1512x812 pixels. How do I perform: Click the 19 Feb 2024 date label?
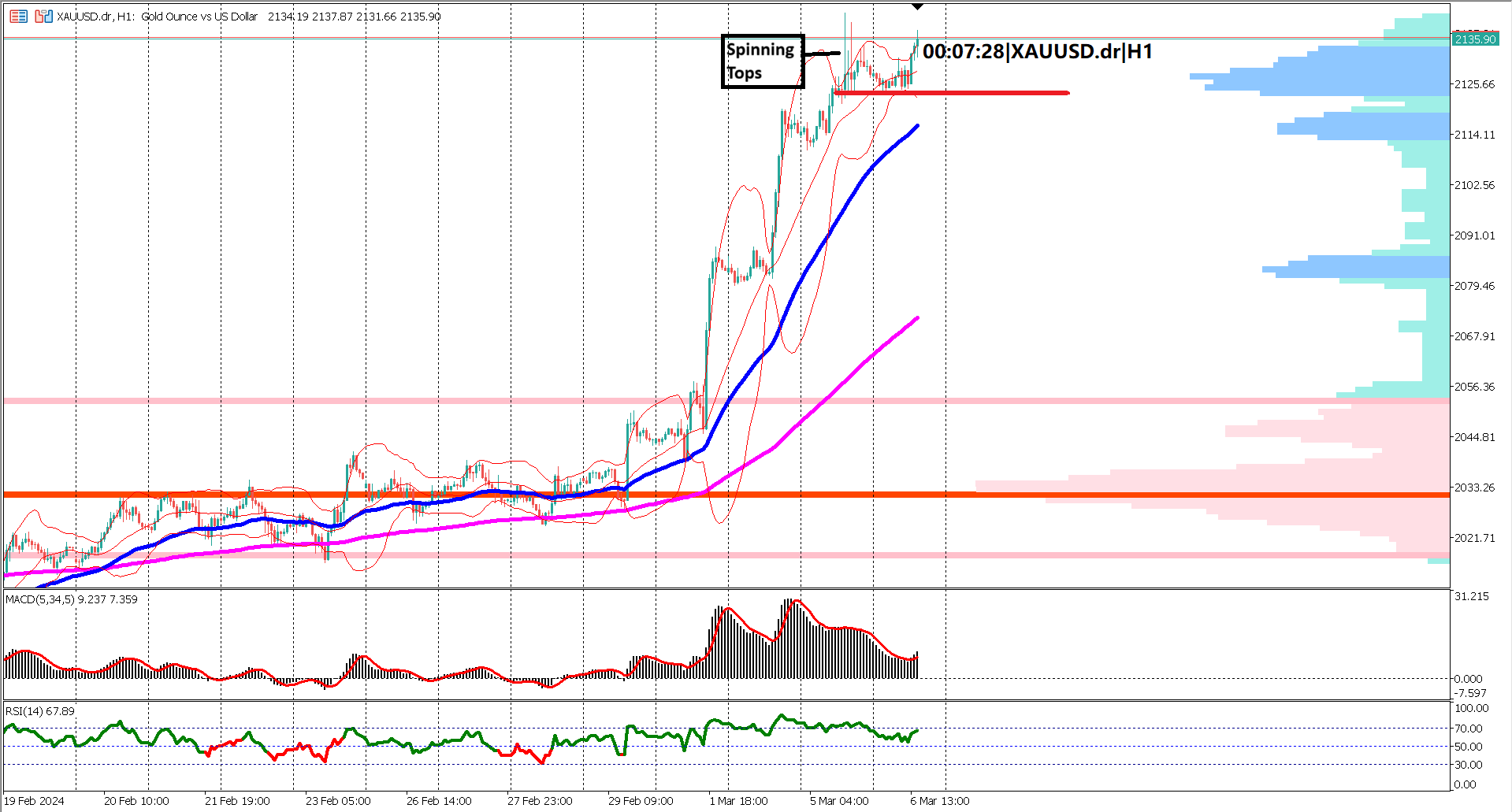coord(35,800)
